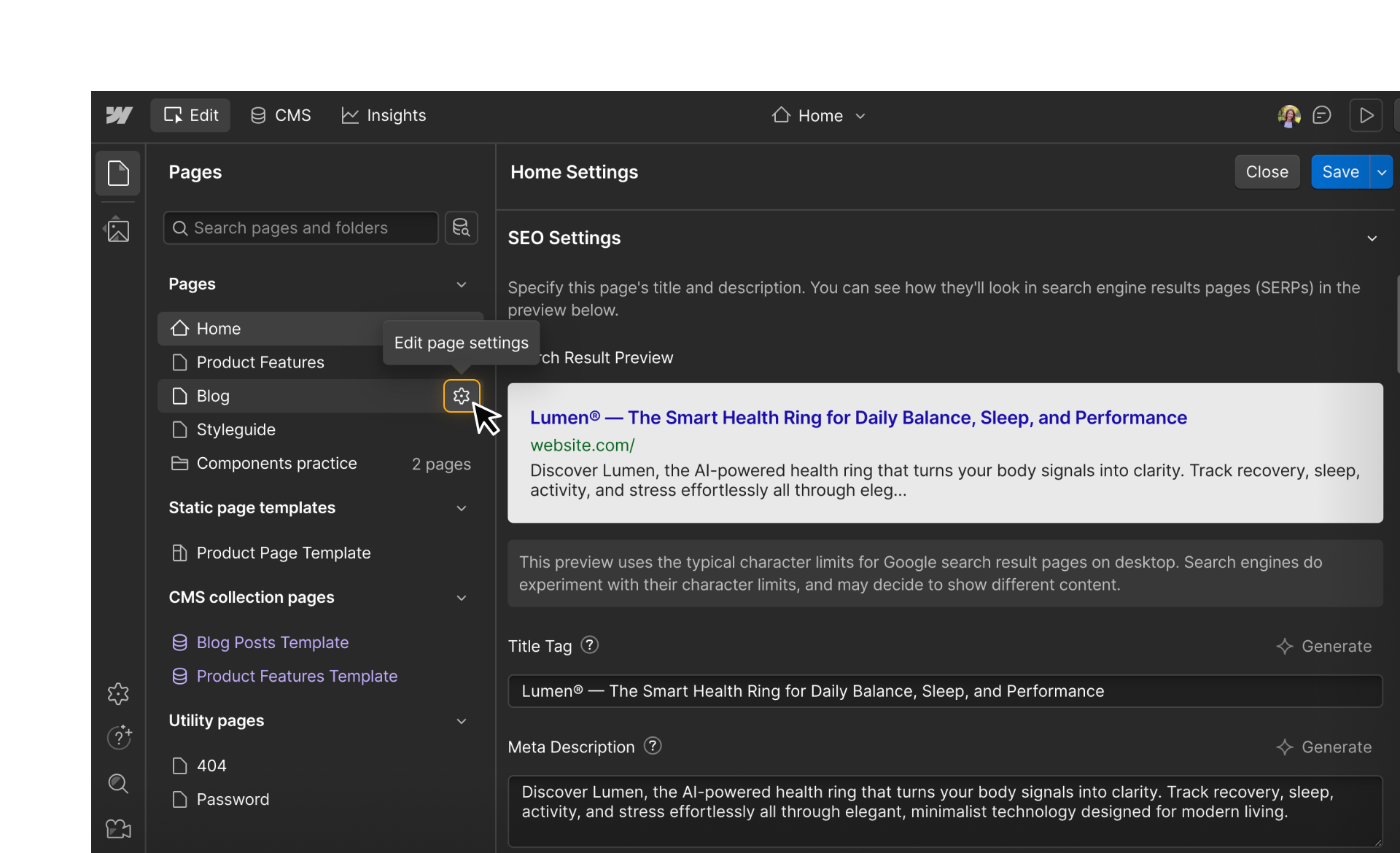Open the settings gear in the left sidebar
This screenshot has height=853, width=1400.
click(x=117, y=693)
